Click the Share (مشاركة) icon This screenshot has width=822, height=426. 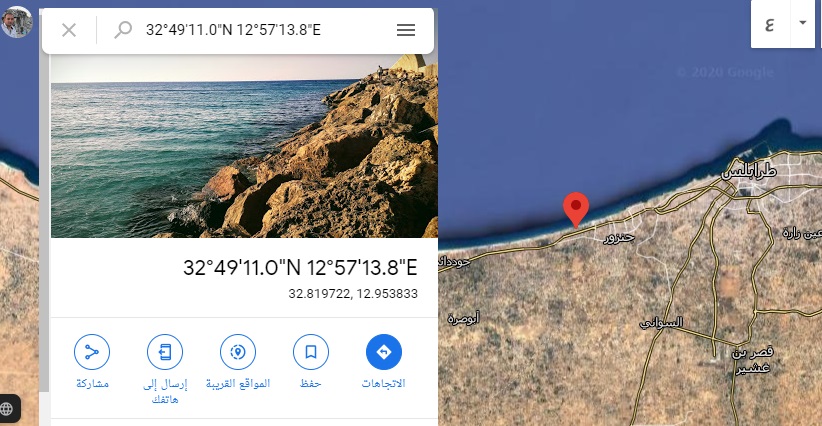click(x=92, y=352)
